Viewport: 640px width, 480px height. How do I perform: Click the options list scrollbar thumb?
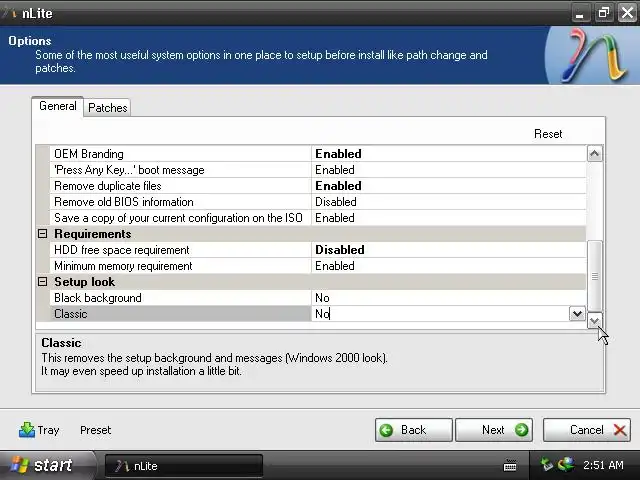595,276
